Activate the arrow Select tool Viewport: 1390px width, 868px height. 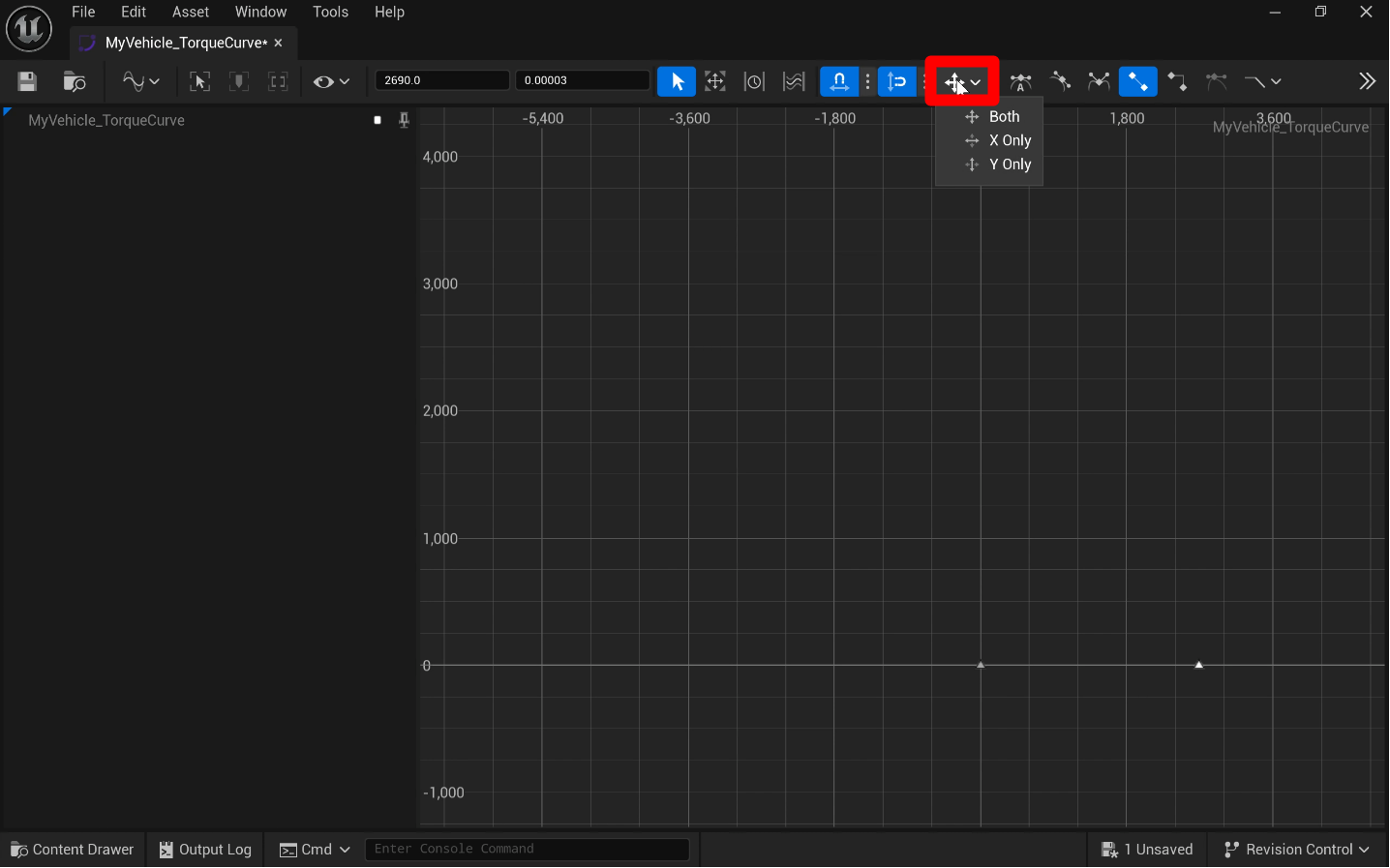point(677,81)
